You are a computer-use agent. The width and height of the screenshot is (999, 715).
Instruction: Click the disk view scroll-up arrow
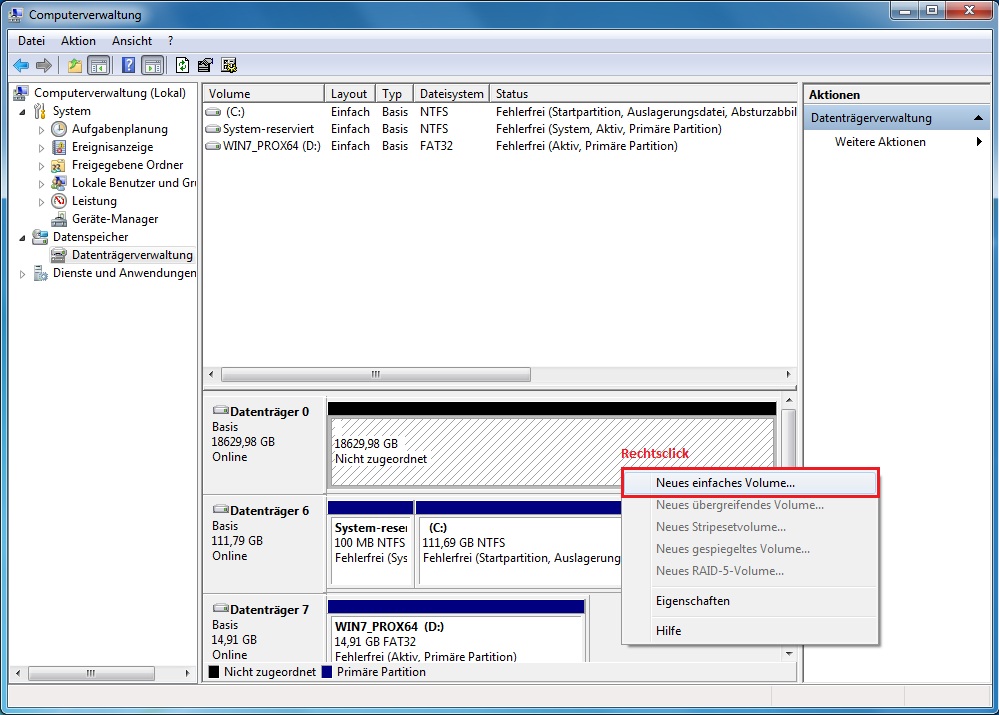click(x=789, y=400)
